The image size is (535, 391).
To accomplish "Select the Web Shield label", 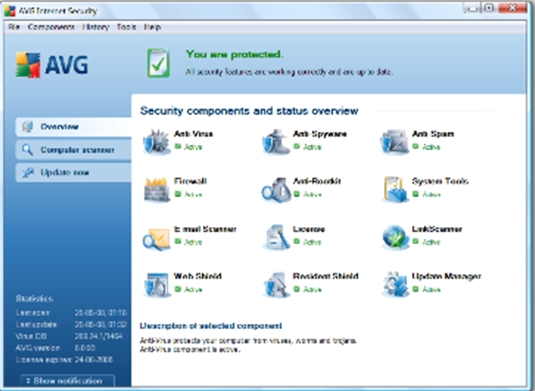I will click(198, 276).
